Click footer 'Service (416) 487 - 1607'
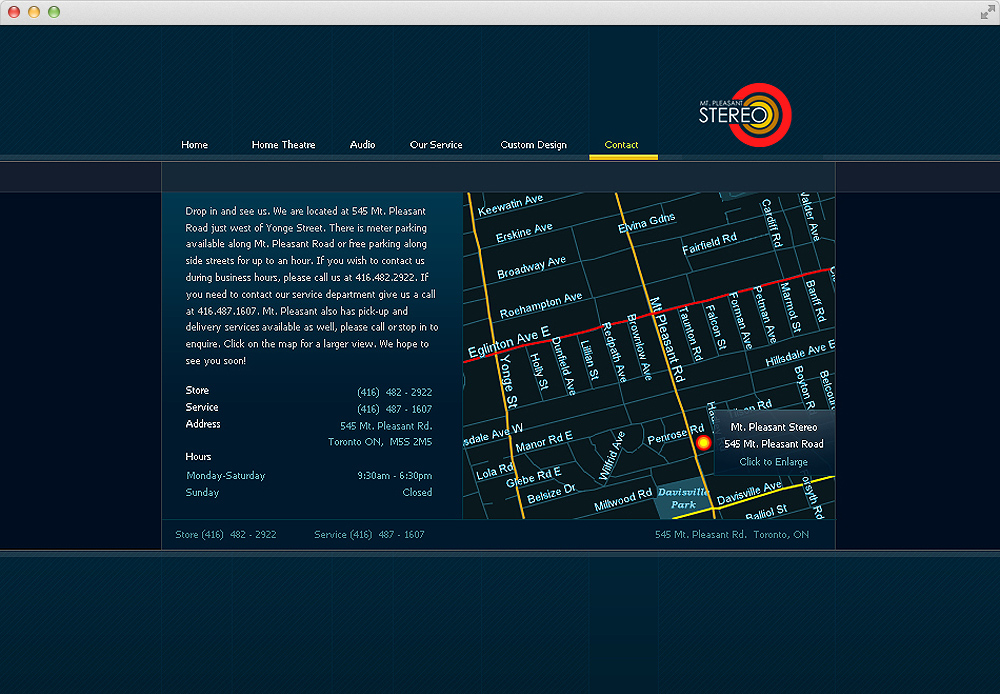 point(369,535)
